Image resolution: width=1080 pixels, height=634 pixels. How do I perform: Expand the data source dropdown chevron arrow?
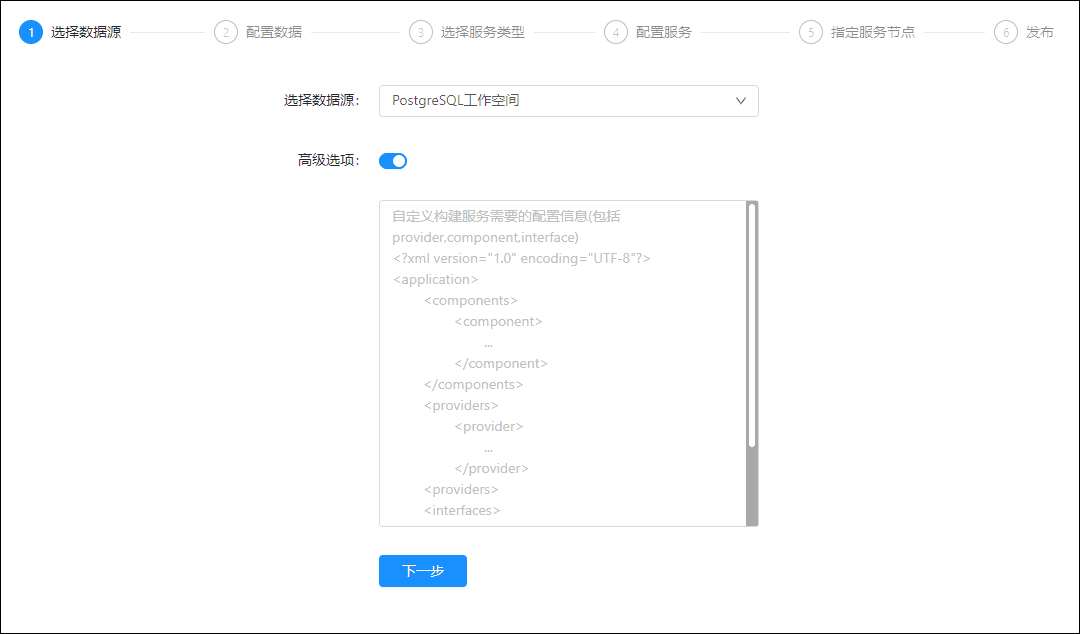[x=741, y=101]
